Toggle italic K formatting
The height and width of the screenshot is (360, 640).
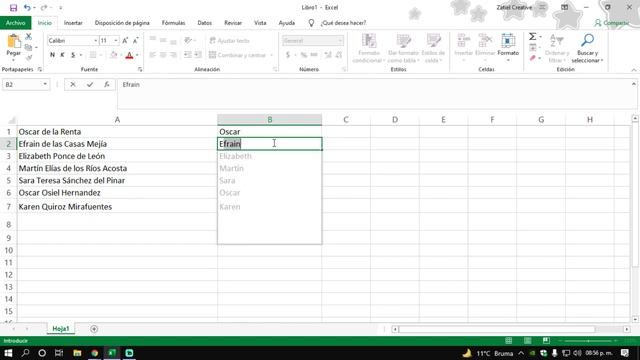62,55
